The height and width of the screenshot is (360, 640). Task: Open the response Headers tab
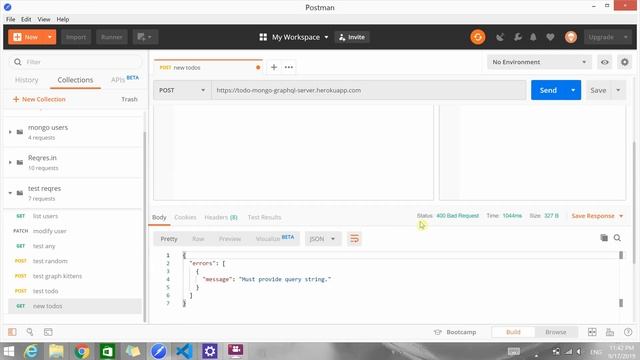[221, 217]
